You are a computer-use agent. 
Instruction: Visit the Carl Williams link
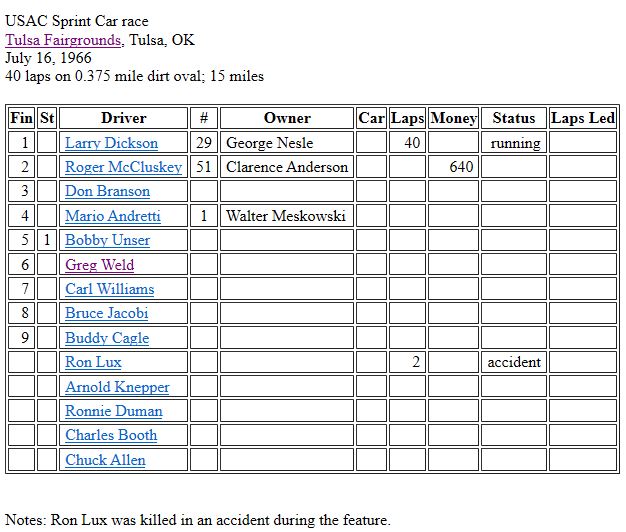click(x=109, y=289)
